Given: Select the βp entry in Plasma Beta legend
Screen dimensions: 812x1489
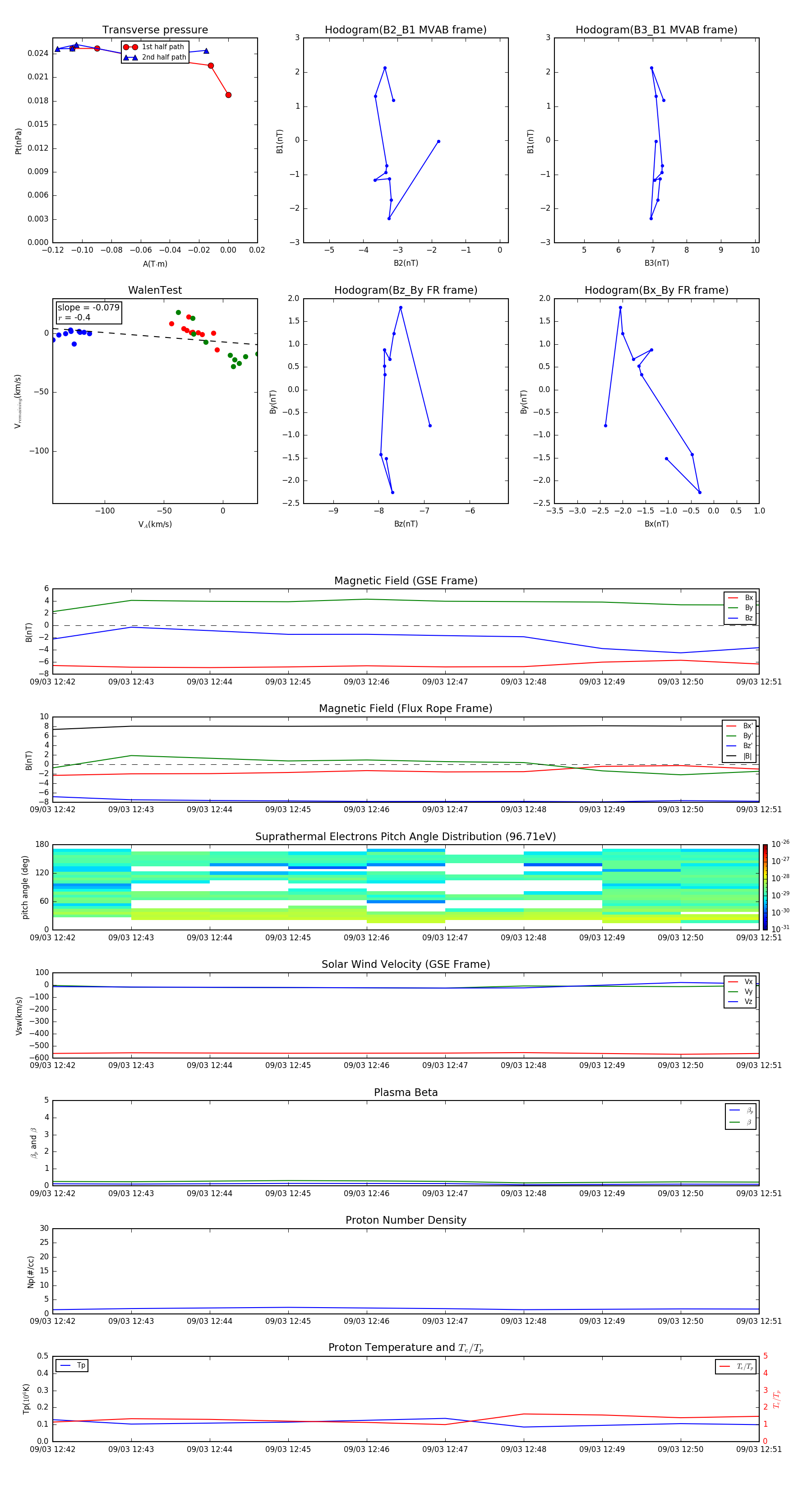Looking at the screenshot, I should [741, 1110].
